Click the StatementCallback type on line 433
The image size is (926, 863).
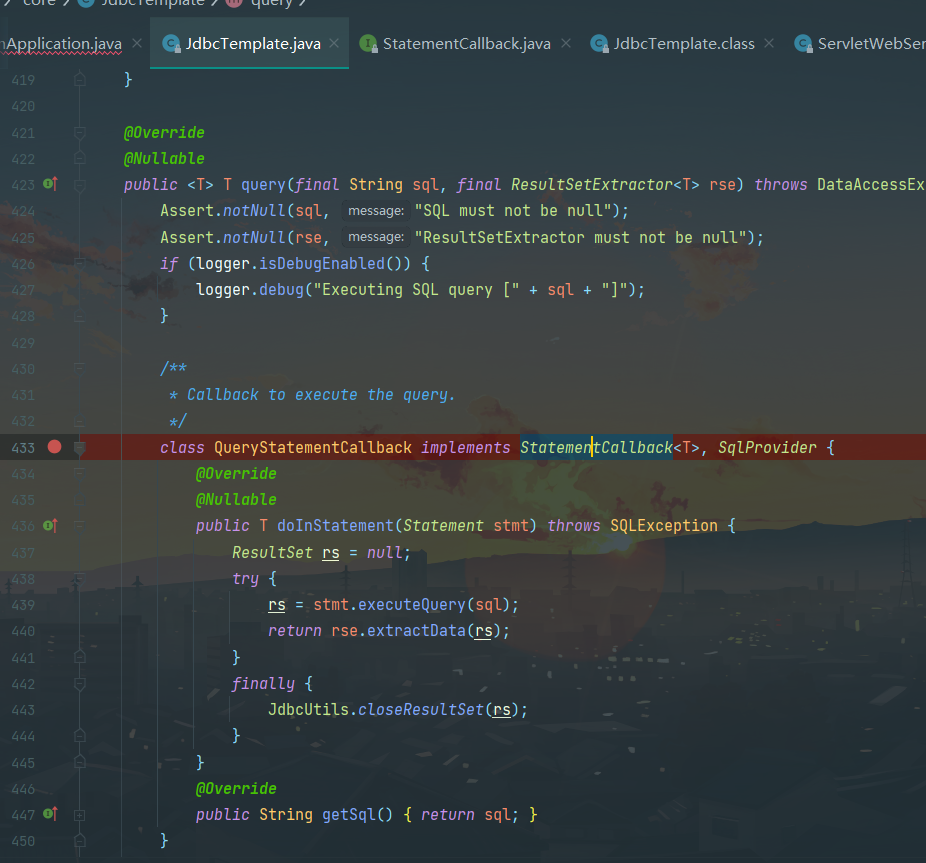pos(596,448)
